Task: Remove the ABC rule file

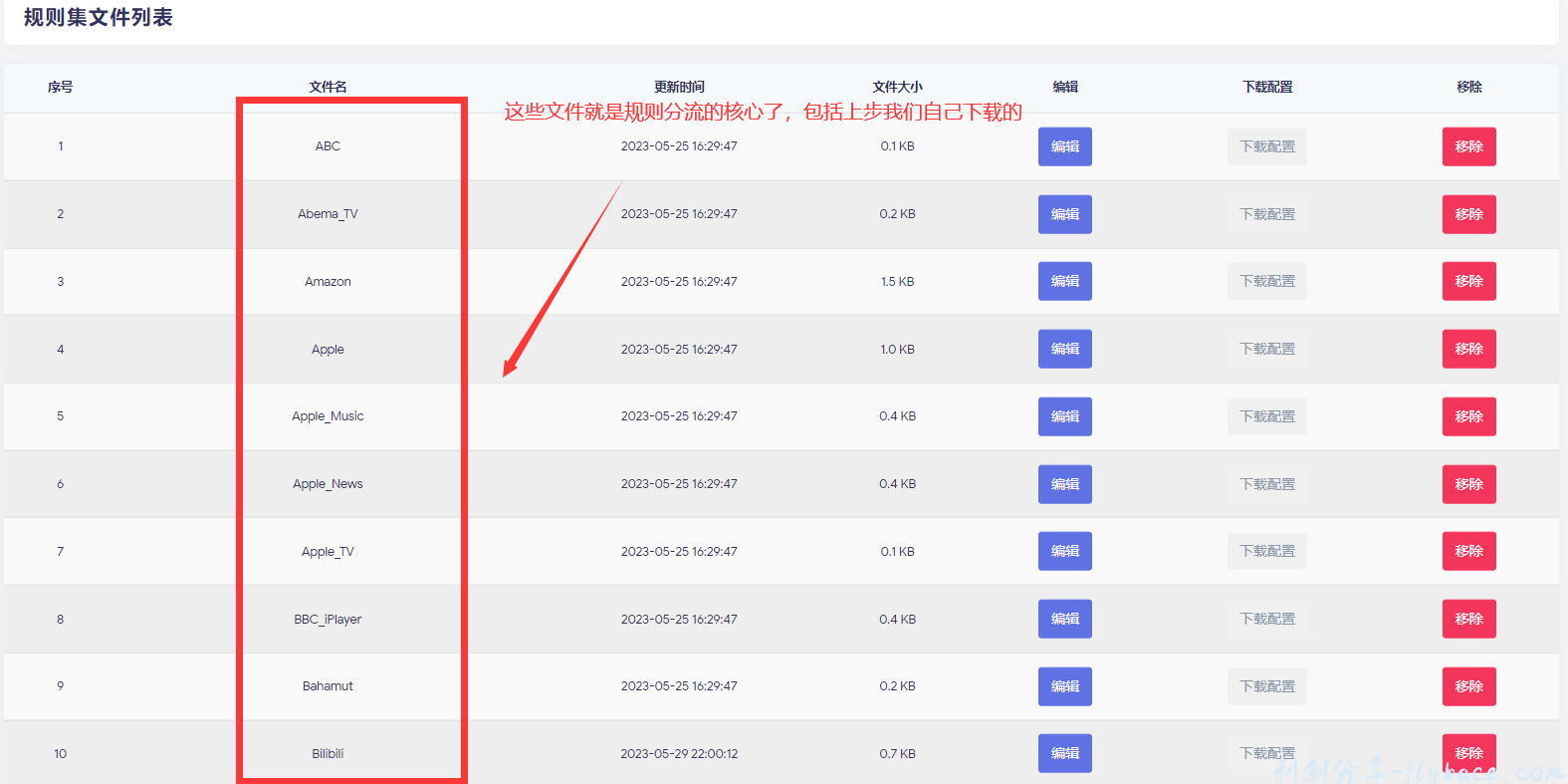Action: [1468, 146]
